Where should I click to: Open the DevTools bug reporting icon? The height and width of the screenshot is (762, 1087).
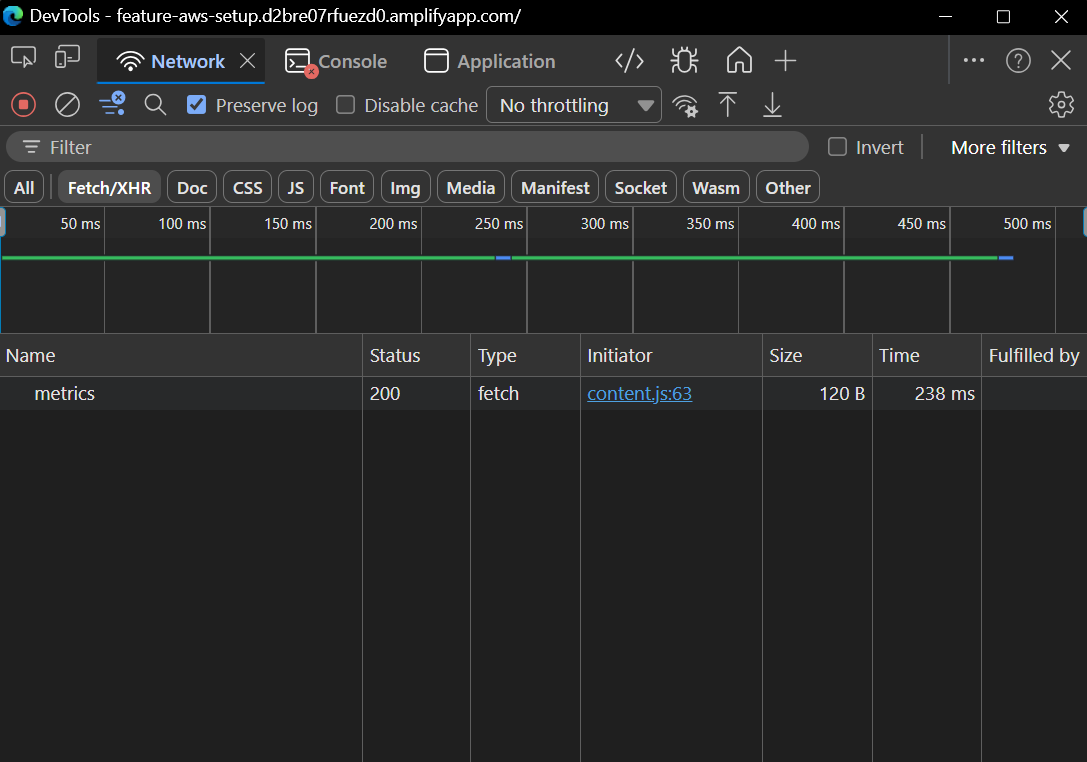(684, 60)
